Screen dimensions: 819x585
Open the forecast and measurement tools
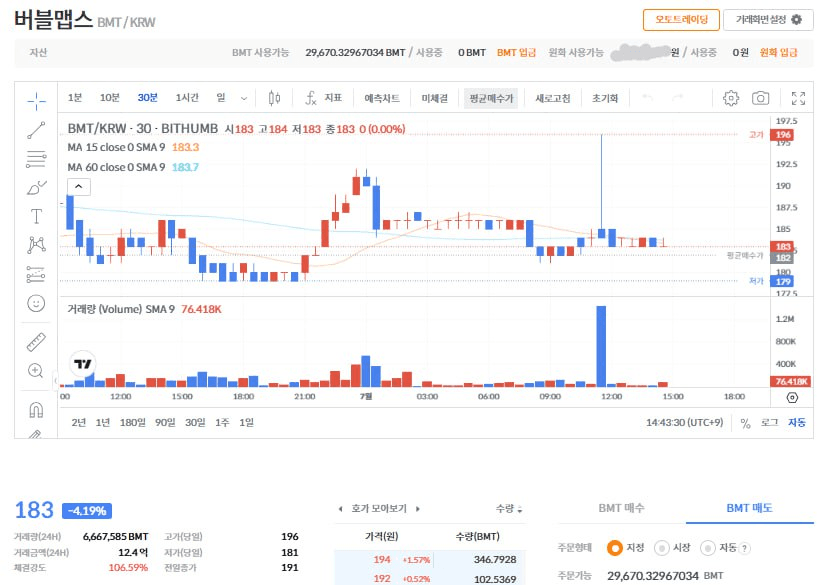[36, 274]
